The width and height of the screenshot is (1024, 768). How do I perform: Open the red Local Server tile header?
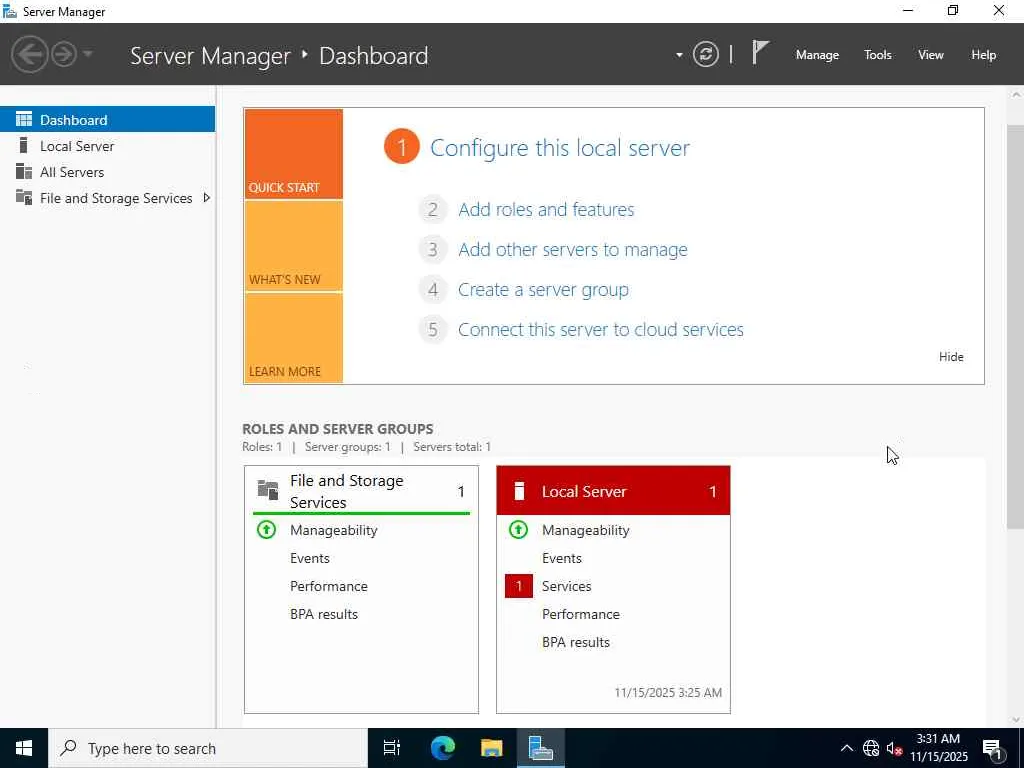tap(613, 490)
